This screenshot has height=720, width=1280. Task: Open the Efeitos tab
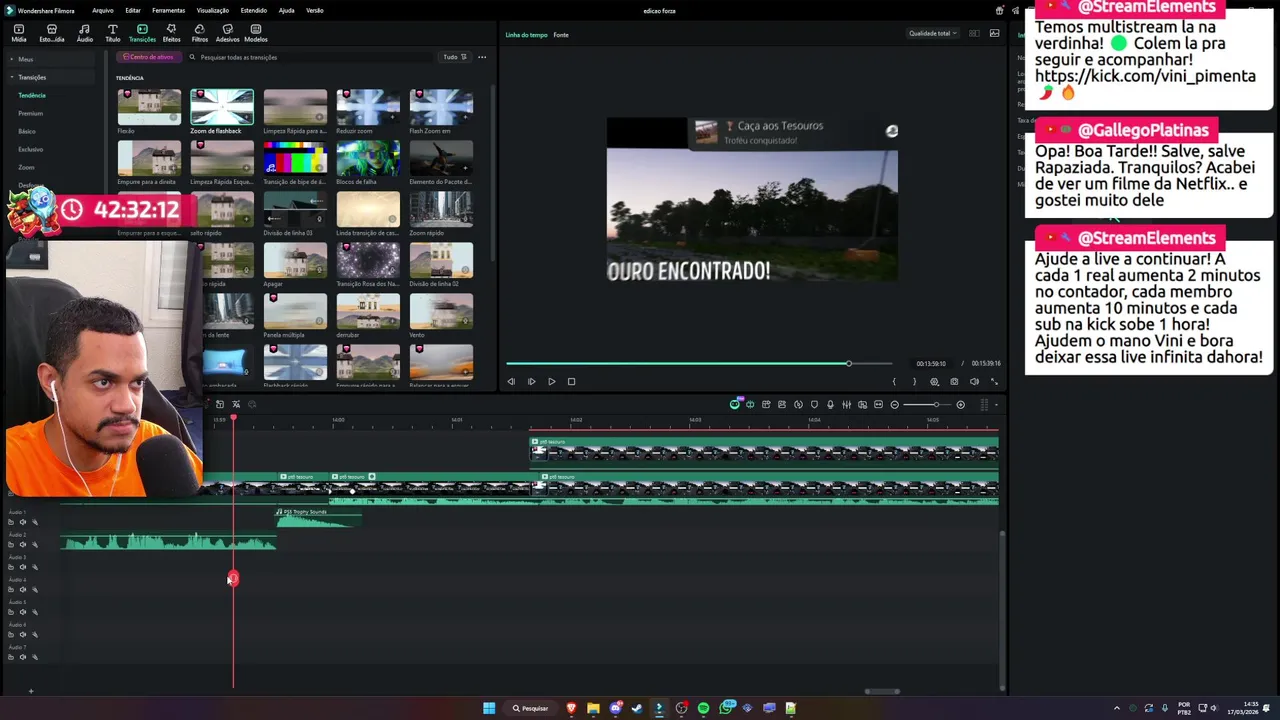[x=171, y=33]
